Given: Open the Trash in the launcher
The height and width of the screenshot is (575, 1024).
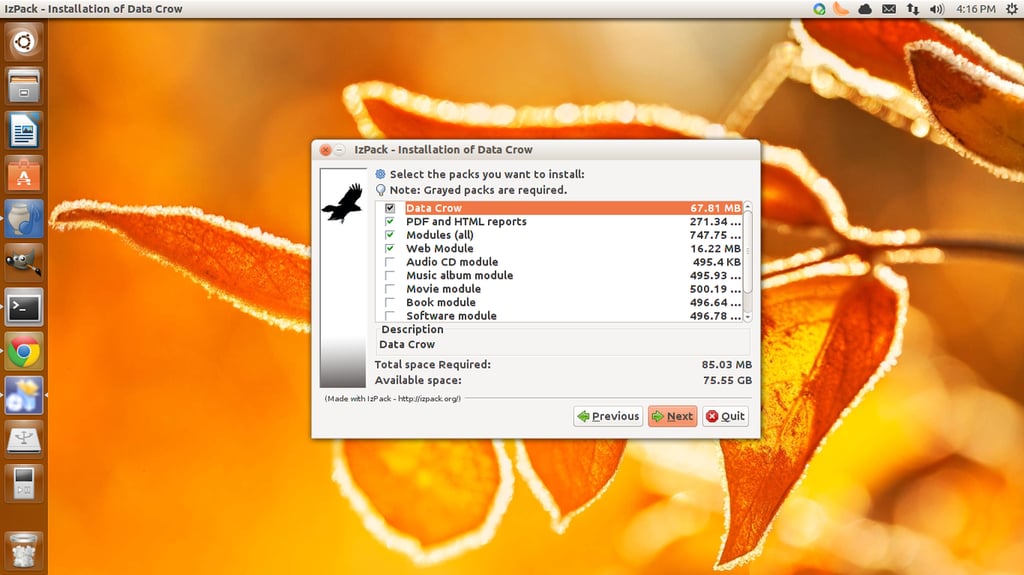Looking at the screenshot, I should pos(24,550).
